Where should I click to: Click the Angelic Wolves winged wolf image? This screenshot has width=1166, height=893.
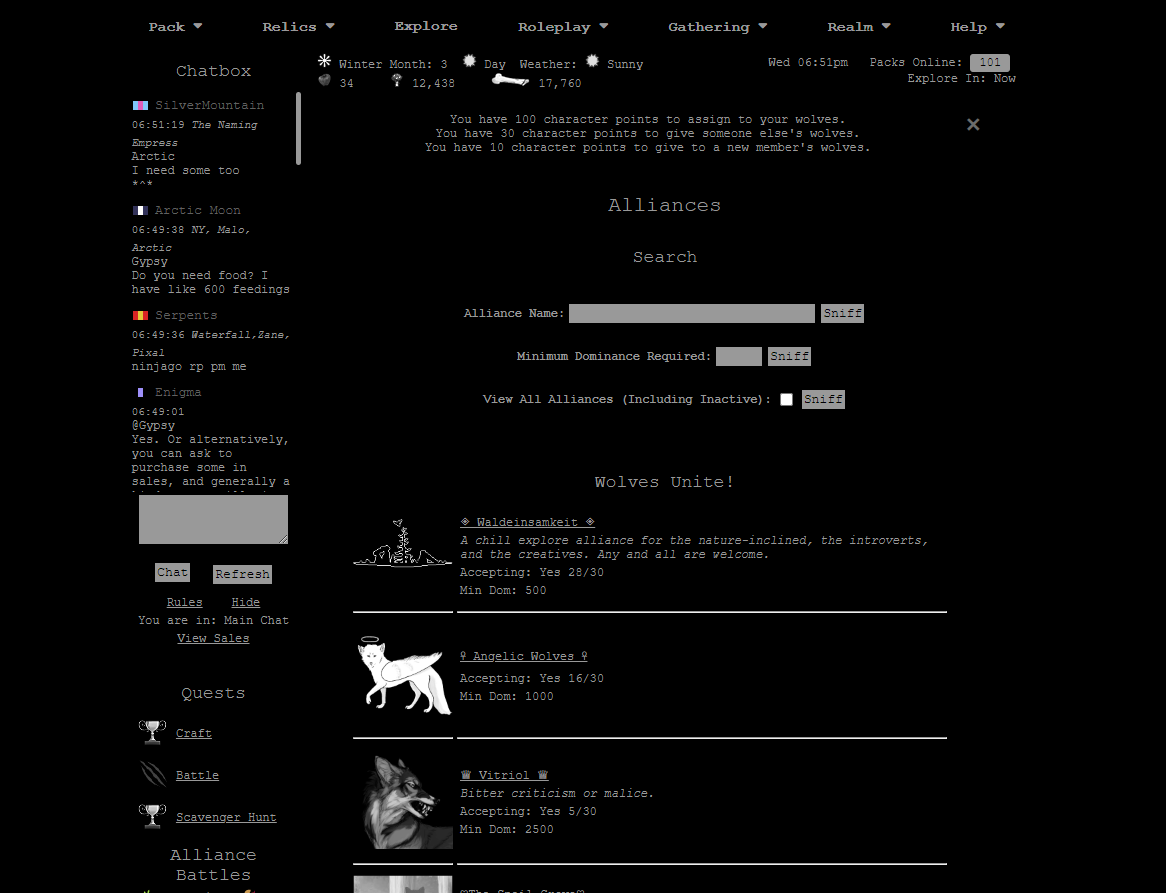403,675
